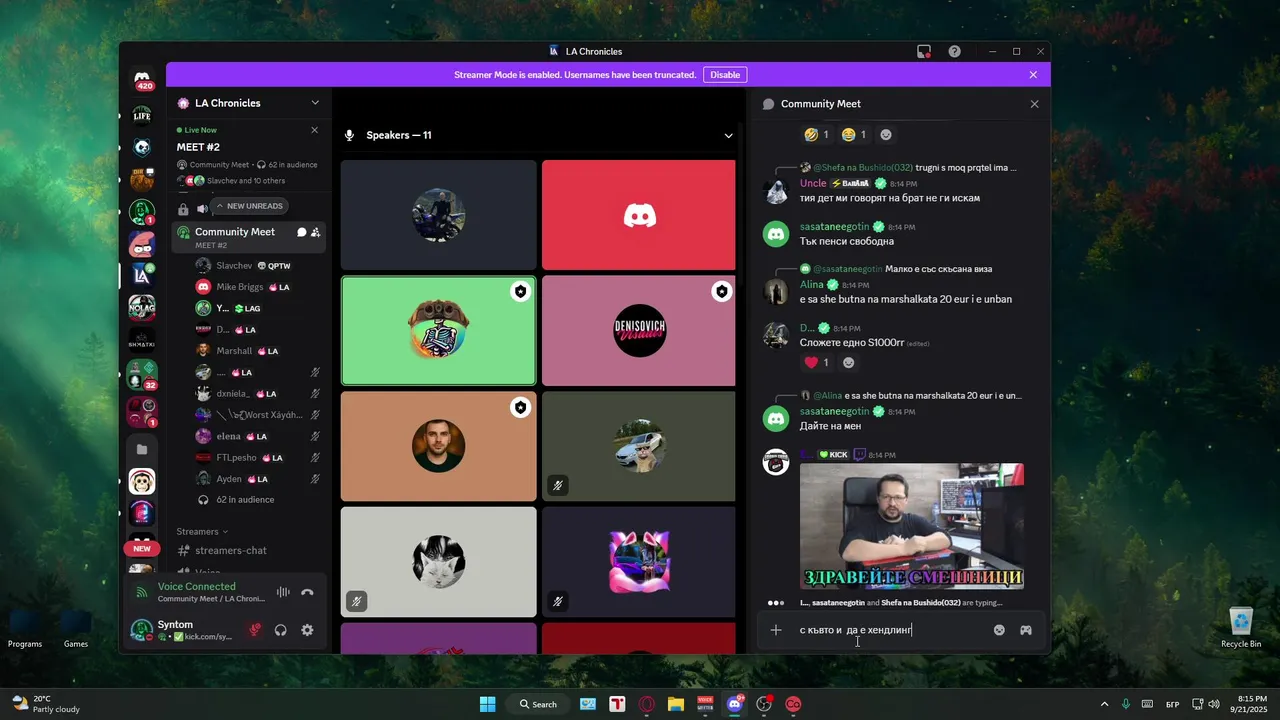Open Discord direct messages home icon
Viewport: 1280px width, 720px height.
[142, 78]
